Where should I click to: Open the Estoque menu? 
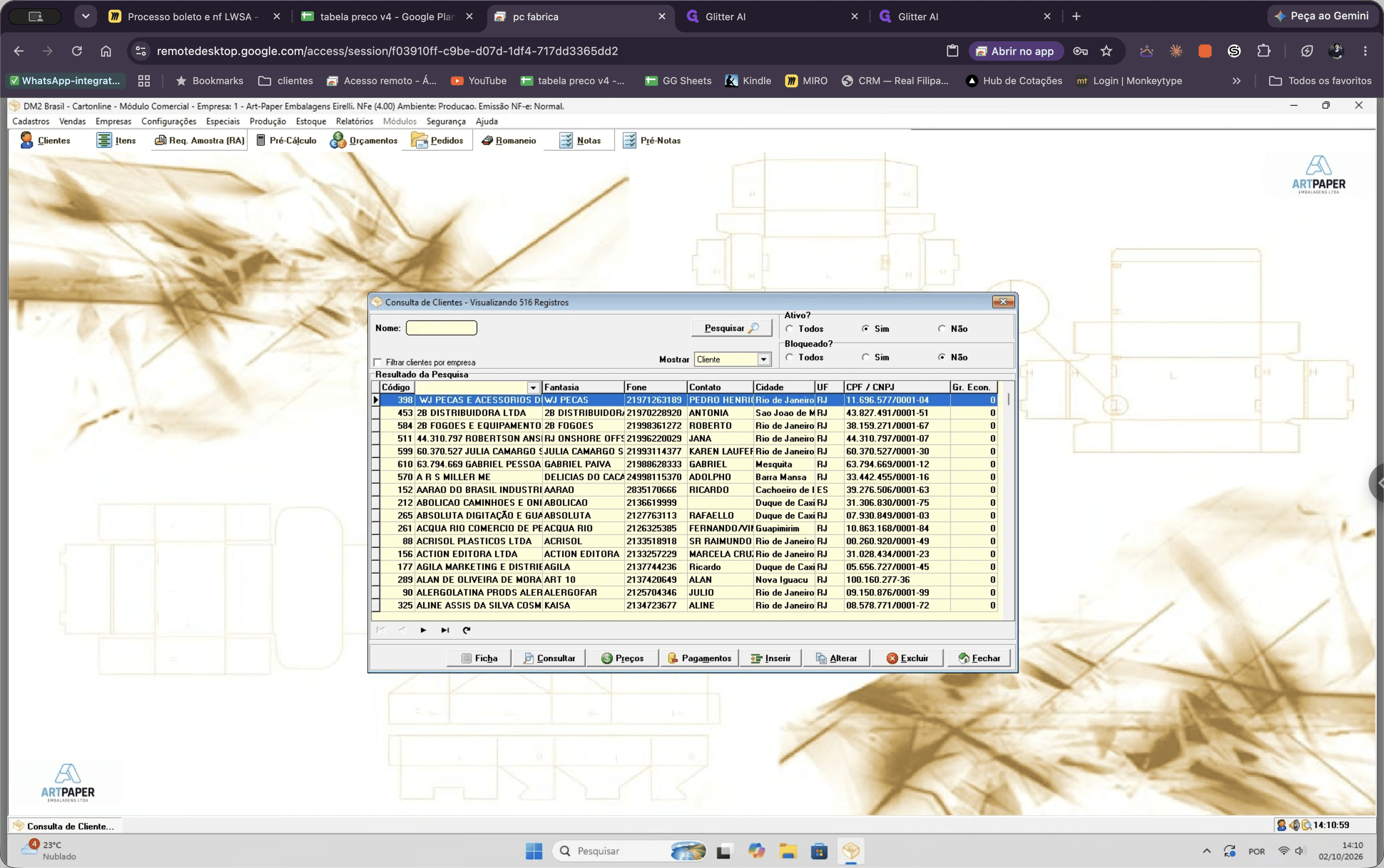311,121
